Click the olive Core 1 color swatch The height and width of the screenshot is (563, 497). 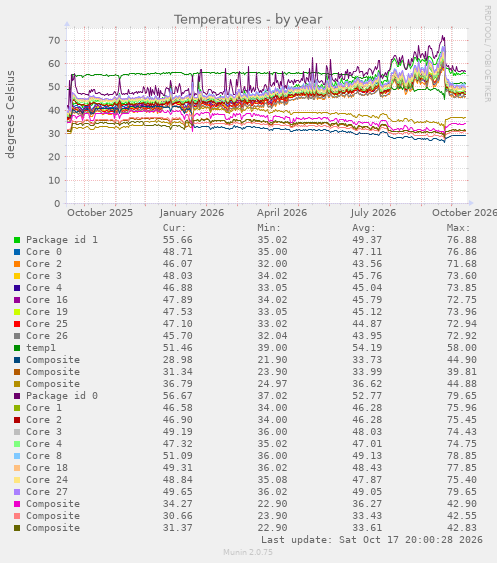pyautogui.click(x=17, y=408)
